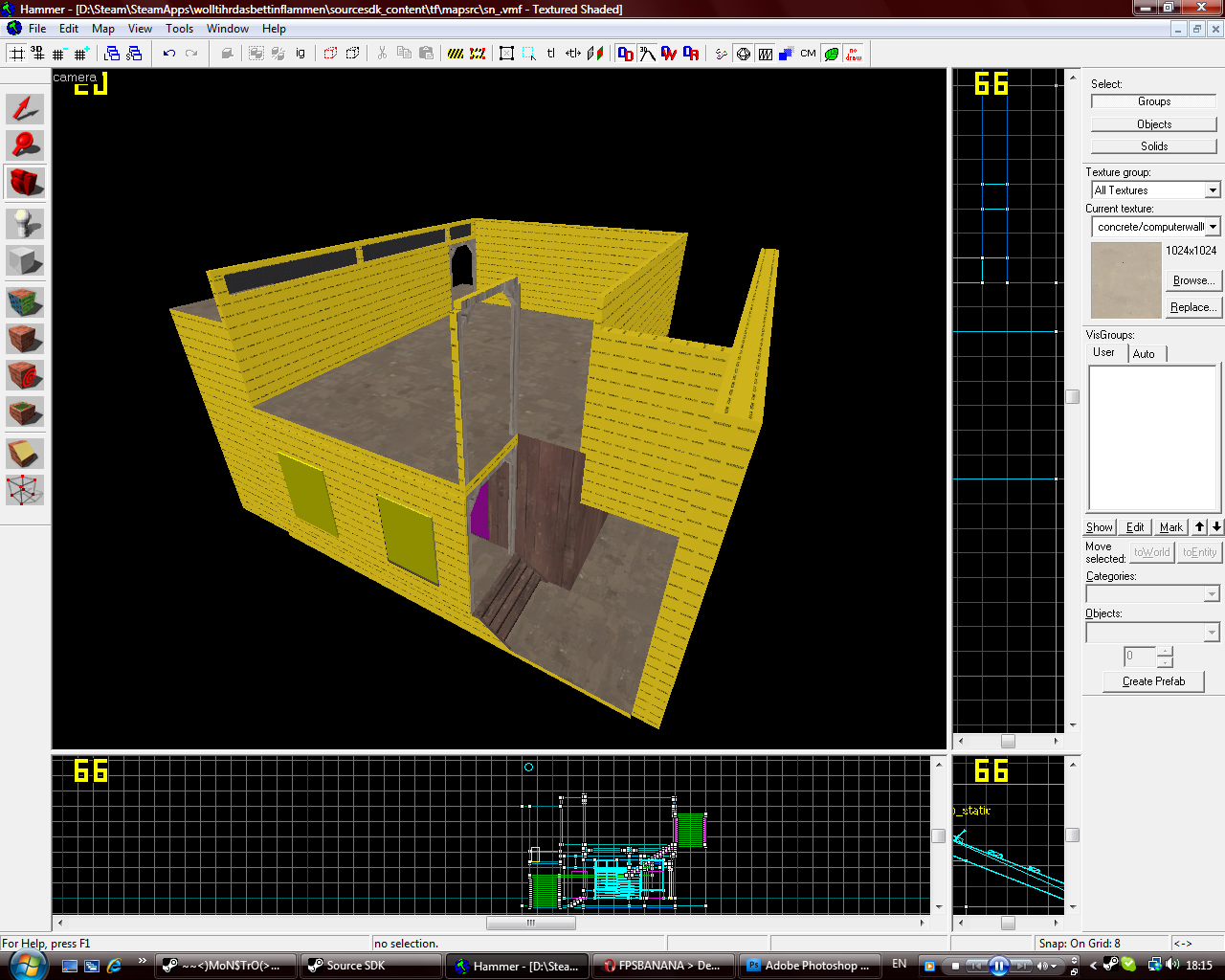Open the Tools menu

[x=179, y=29]
